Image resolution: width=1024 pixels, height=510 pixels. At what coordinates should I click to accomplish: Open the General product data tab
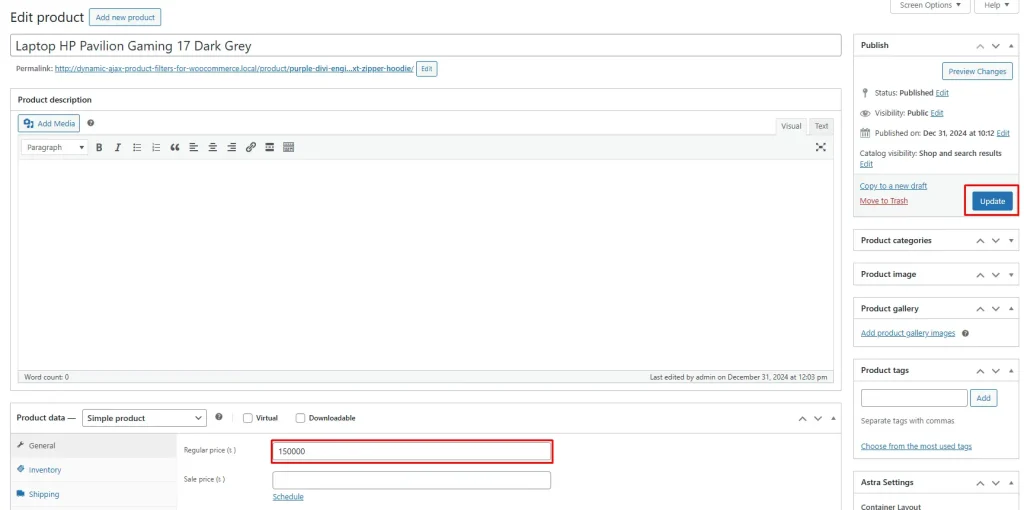pyautogui.click(x=93, y=445)
